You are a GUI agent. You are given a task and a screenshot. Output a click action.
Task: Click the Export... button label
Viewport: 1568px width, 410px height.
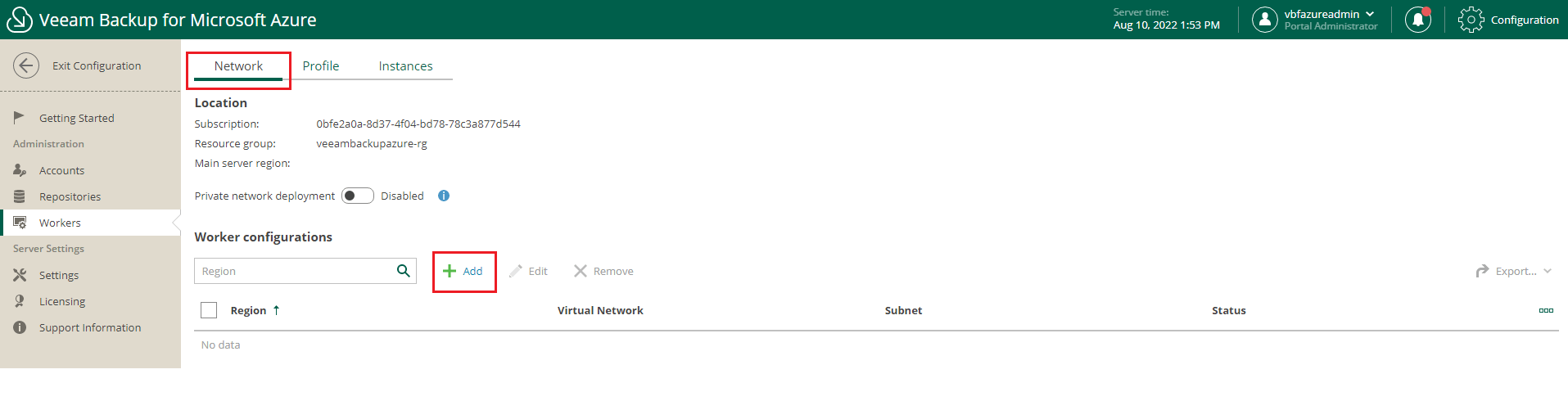pyautogui.click(x=1516, y=271)
